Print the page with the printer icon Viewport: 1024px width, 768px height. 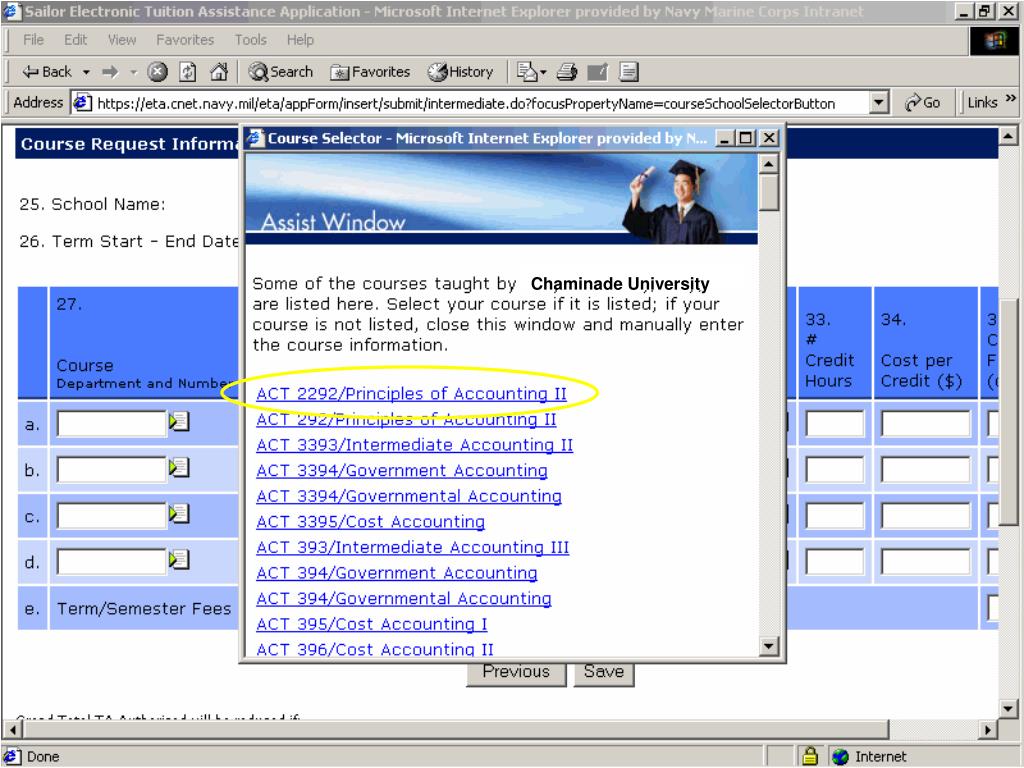[x=567, y=72]
